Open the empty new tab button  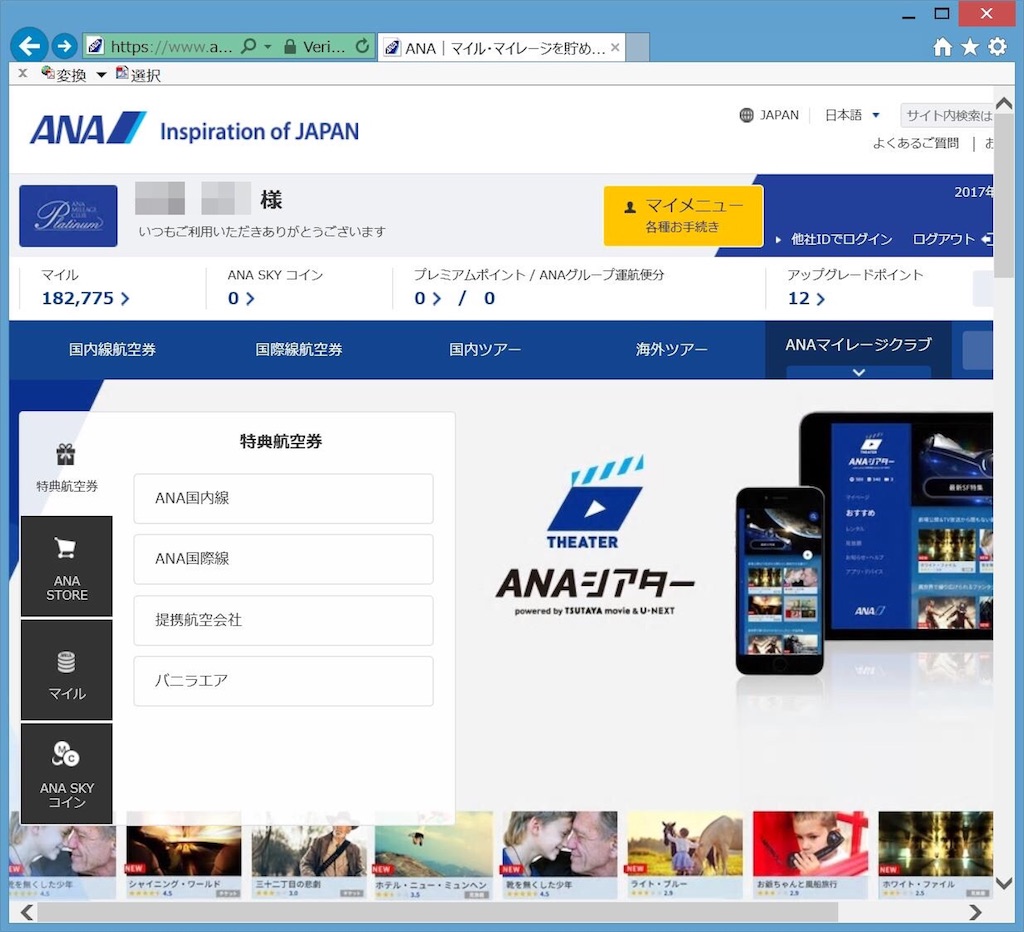tap(637, 48)
